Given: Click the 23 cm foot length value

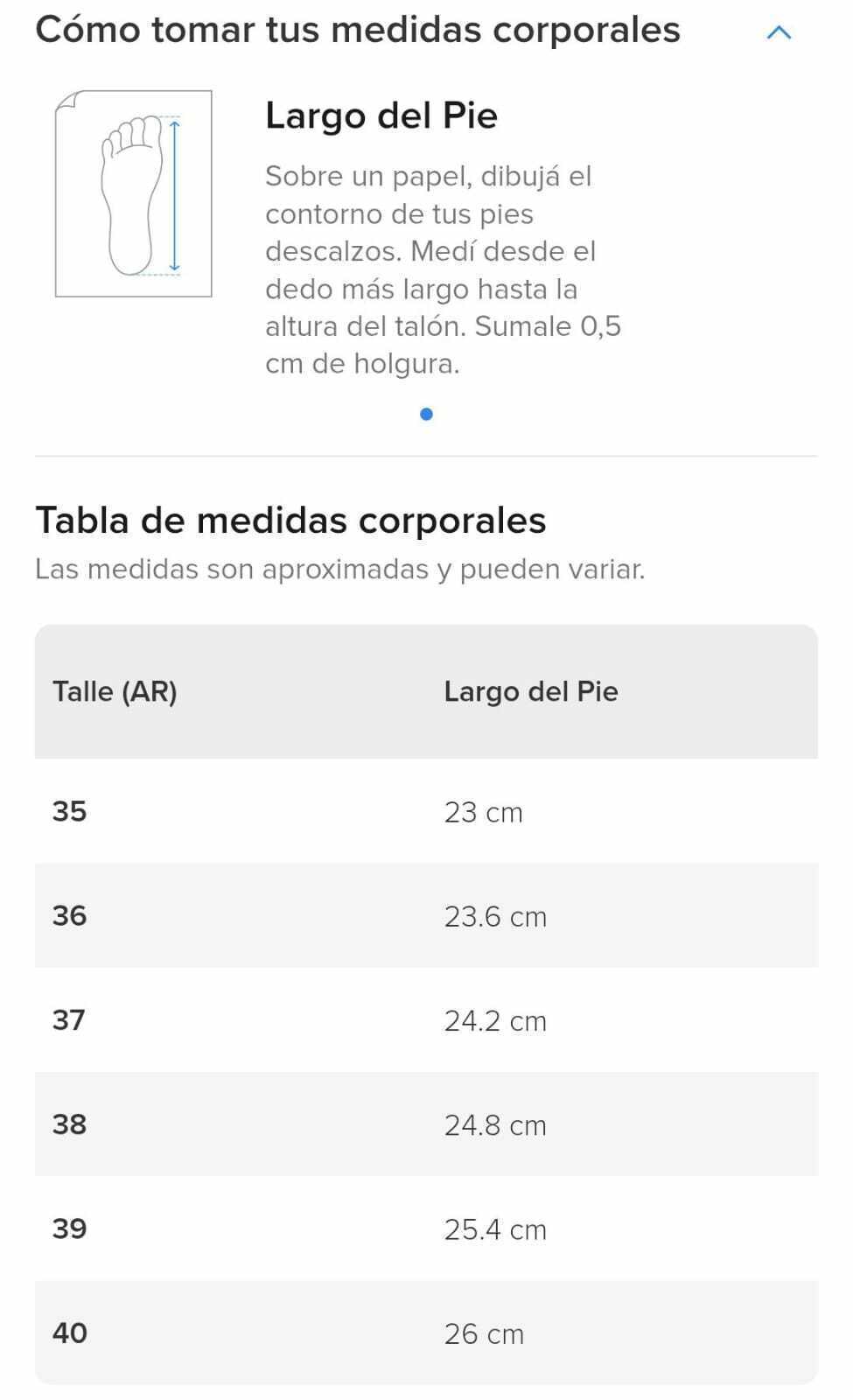Looking at the screenshot, I should [483, 812].
